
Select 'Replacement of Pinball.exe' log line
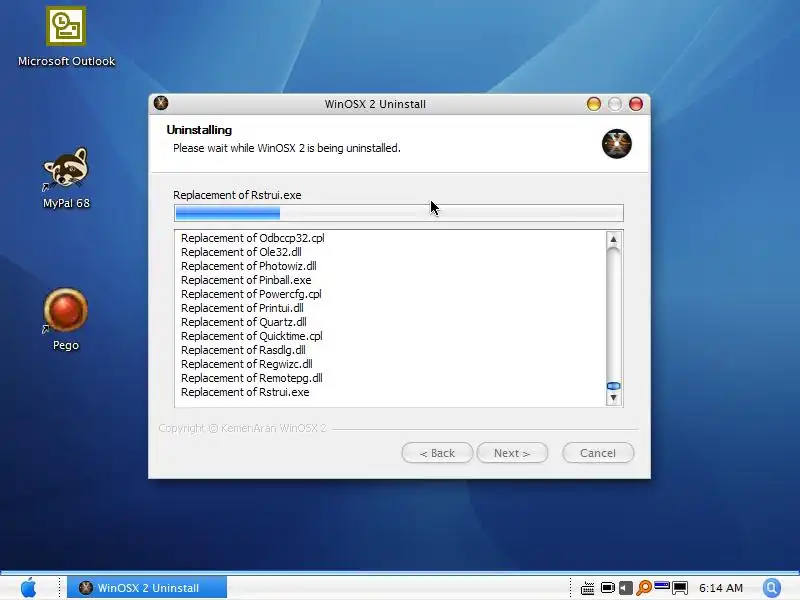pos(246,280)
